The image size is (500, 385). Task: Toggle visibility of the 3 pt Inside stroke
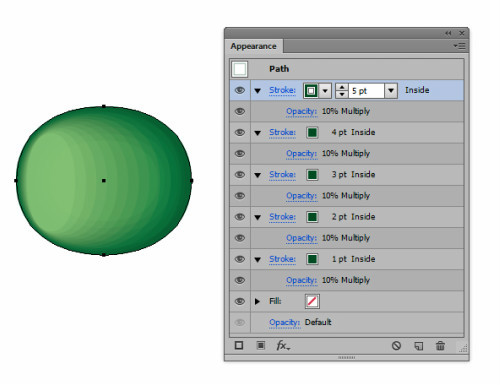[x=240, y=174]
